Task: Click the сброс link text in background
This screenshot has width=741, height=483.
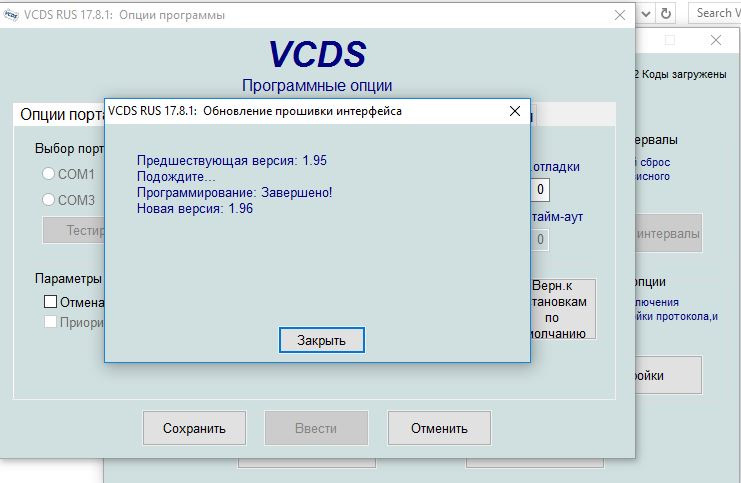Action: tap(655, 162)
